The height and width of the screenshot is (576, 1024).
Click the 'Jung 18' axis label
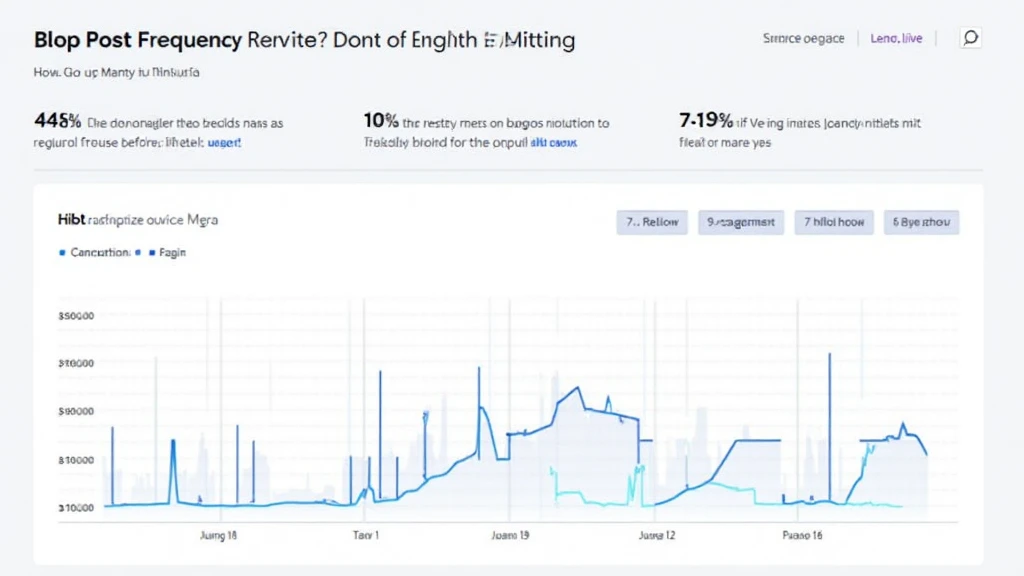tap(218, 535)
